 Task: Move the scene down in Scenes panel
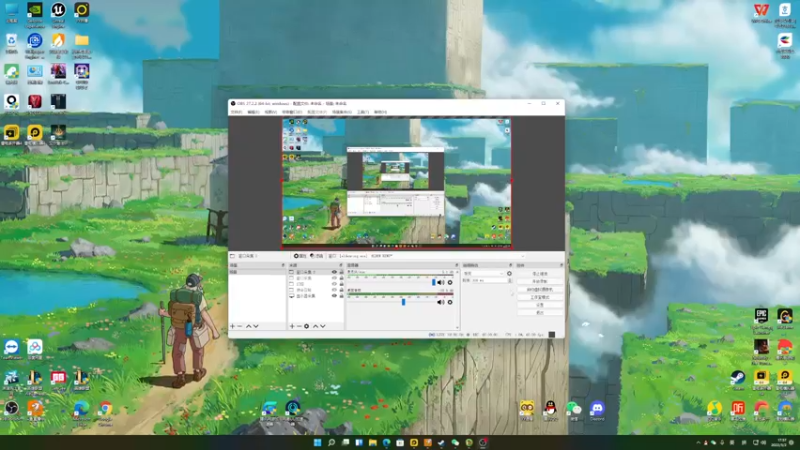click(x=256, y=326)
